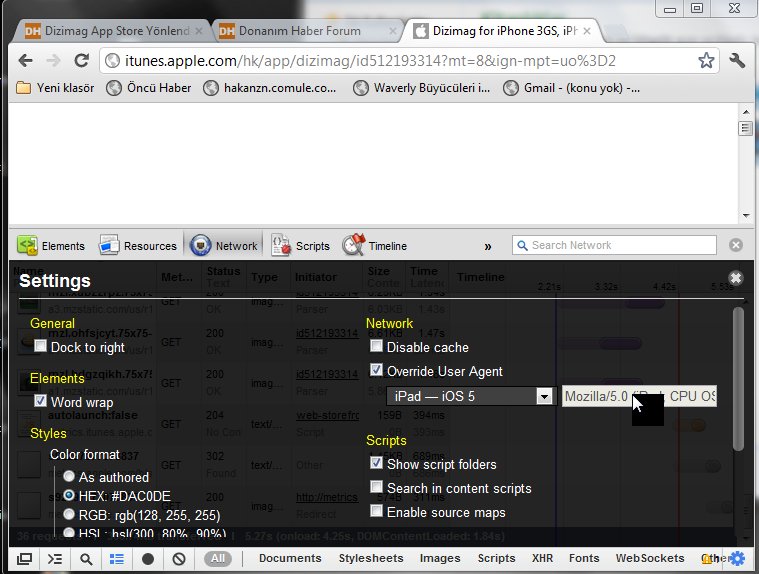Close the Donanım Haber Forum tab
759x574 pixels.
pos(393,31)
